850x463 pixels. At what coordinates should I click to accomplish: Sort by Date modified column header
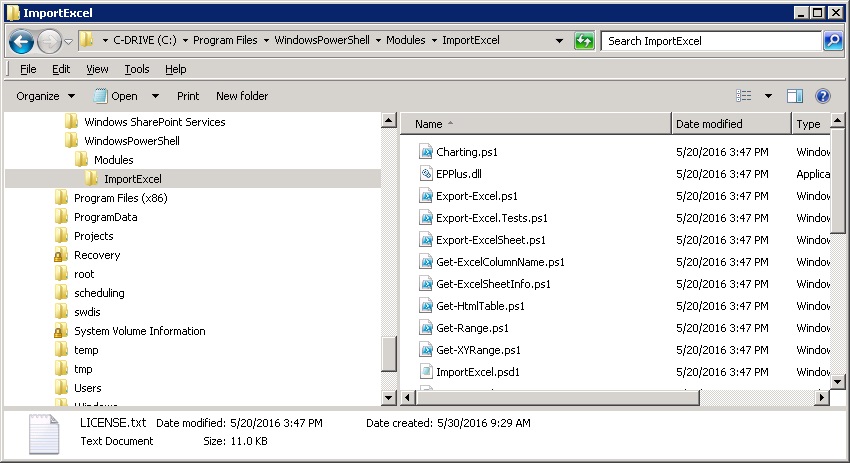pos(731,124)
